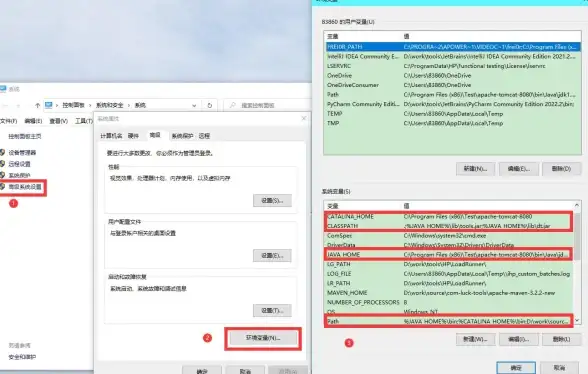The width and height of the screenshot is (588, 374).
Task: Click the refresh icon beside the address bar
Action: click(210, 105)
